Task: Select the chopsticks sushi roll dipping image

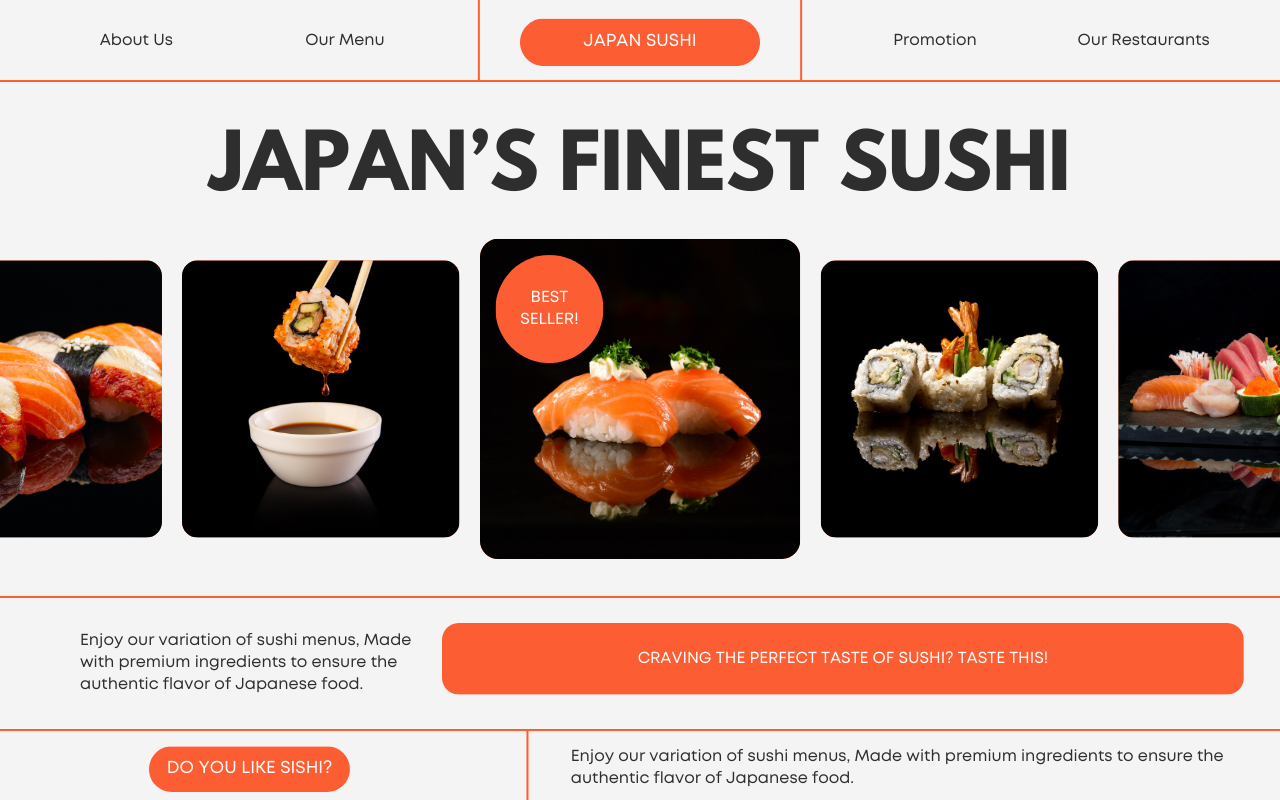Action: click(320, 399)
